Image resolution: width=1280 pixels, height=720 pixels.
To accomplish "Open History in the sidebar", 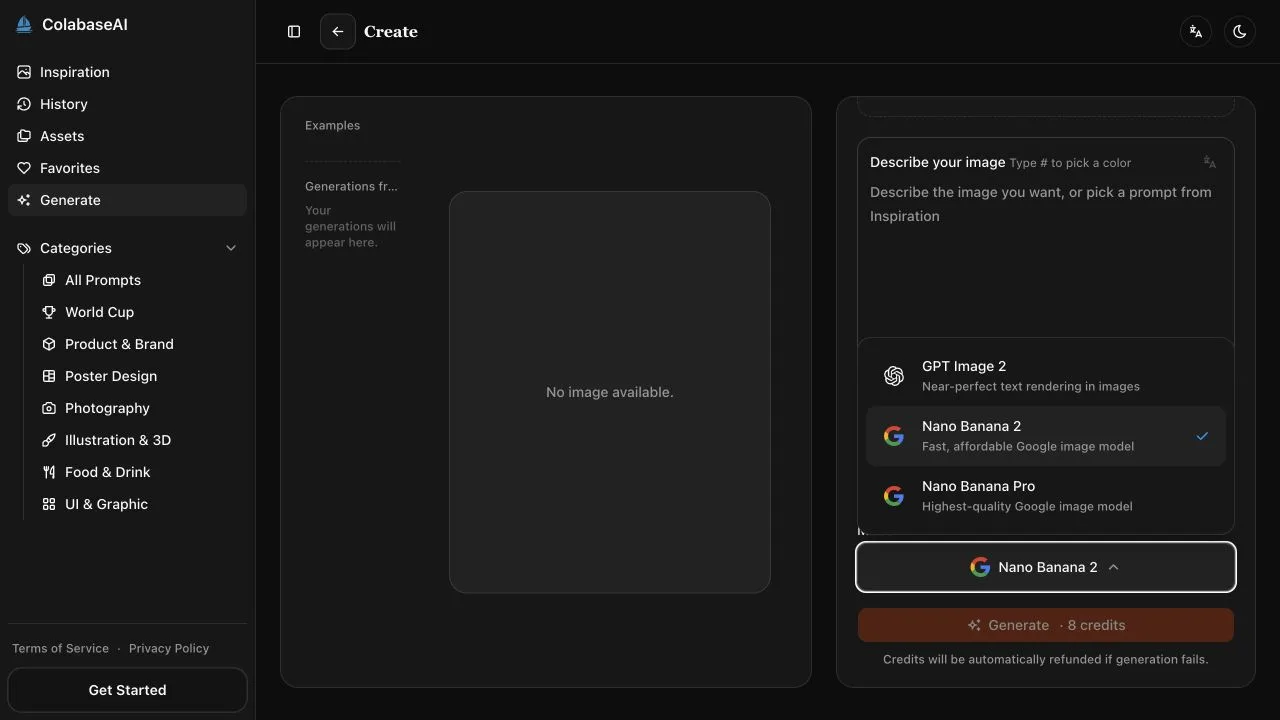I will [x=127, y=104].
